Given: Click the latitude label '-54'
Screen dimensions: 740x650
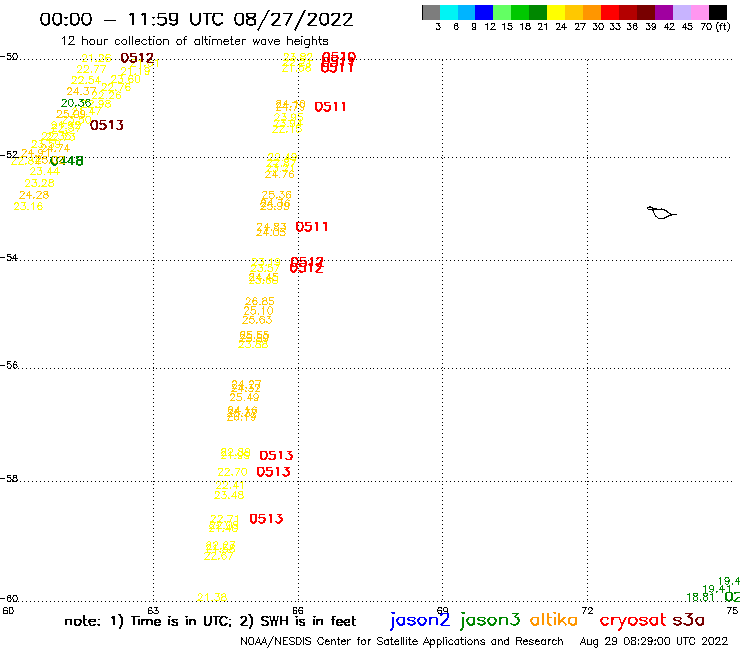Looking at the screenshot, I should coord(9,257).
